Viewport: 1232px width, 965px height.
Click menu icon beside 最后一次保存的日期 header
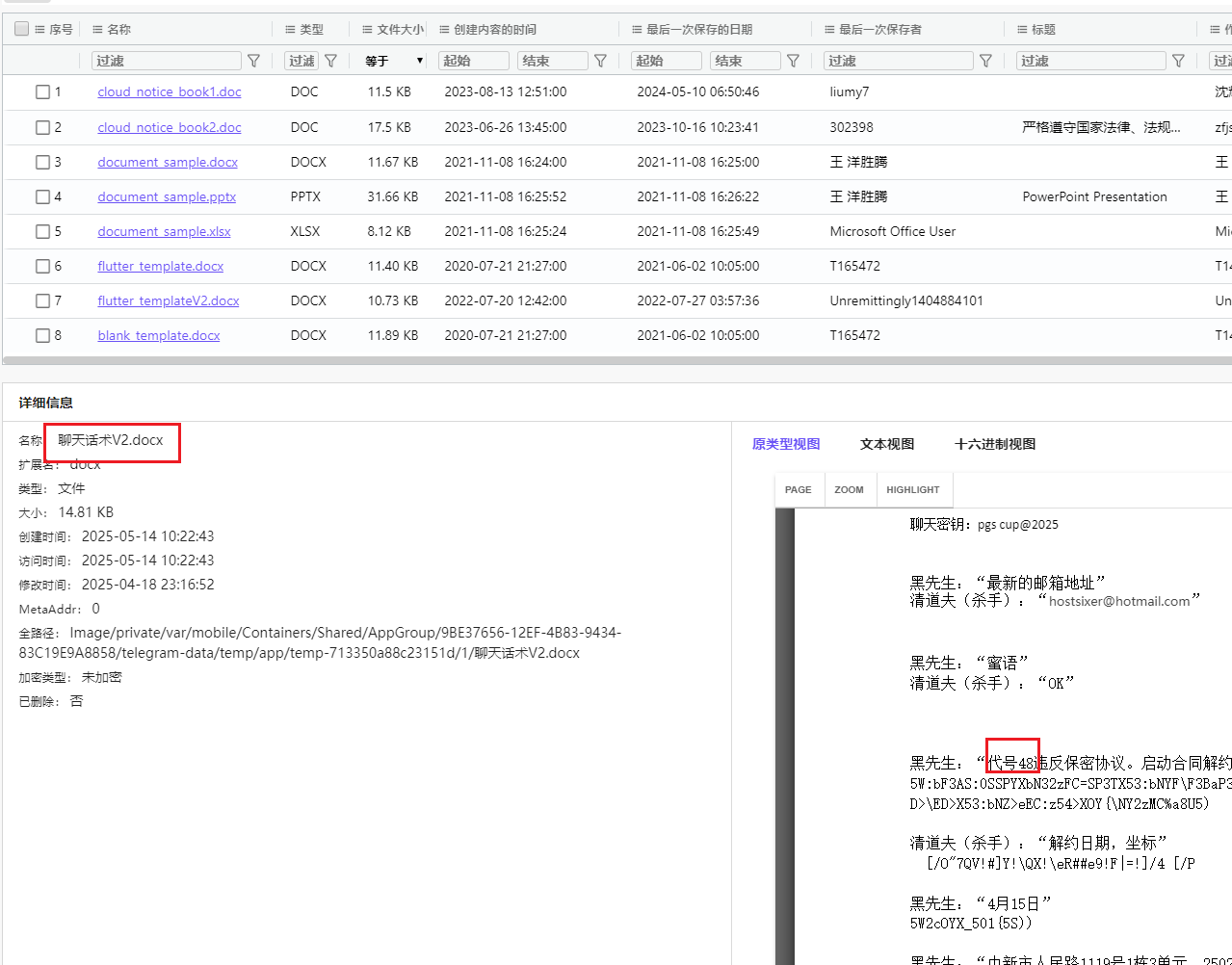pos(637,30)
